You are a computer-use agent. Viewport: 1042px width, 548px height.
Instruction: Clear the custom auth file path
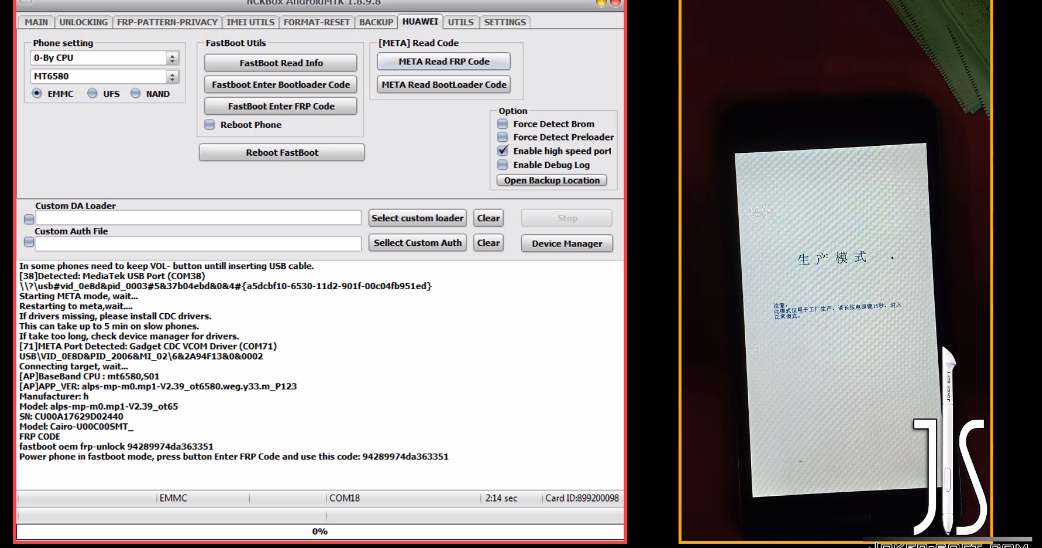click(488, 242)
